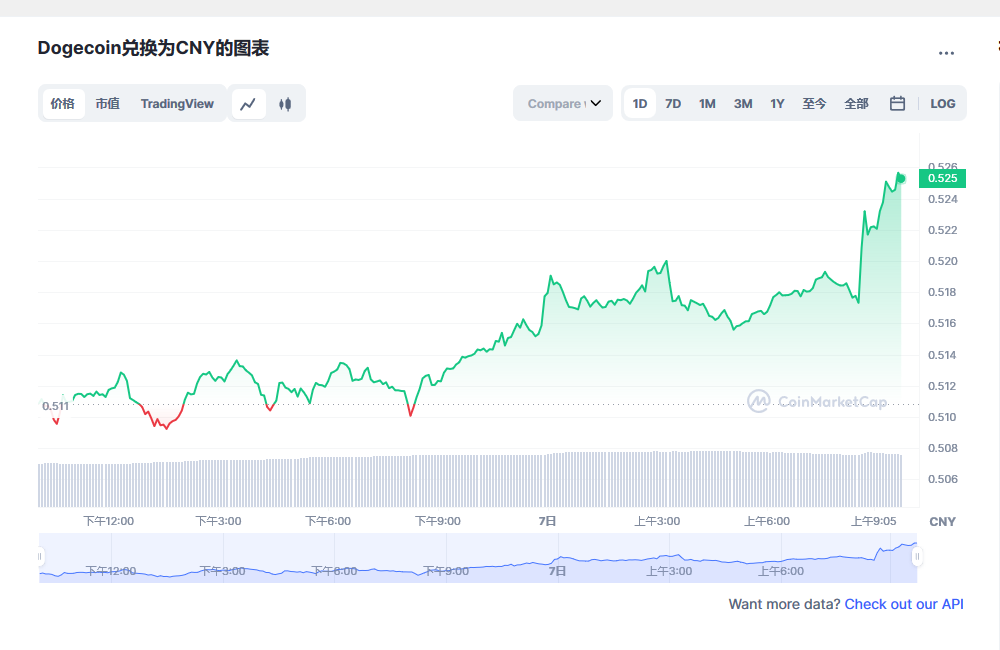Open the Check out our API link
The width and height of the screenshot is (1000, 650).
(904, 604)
